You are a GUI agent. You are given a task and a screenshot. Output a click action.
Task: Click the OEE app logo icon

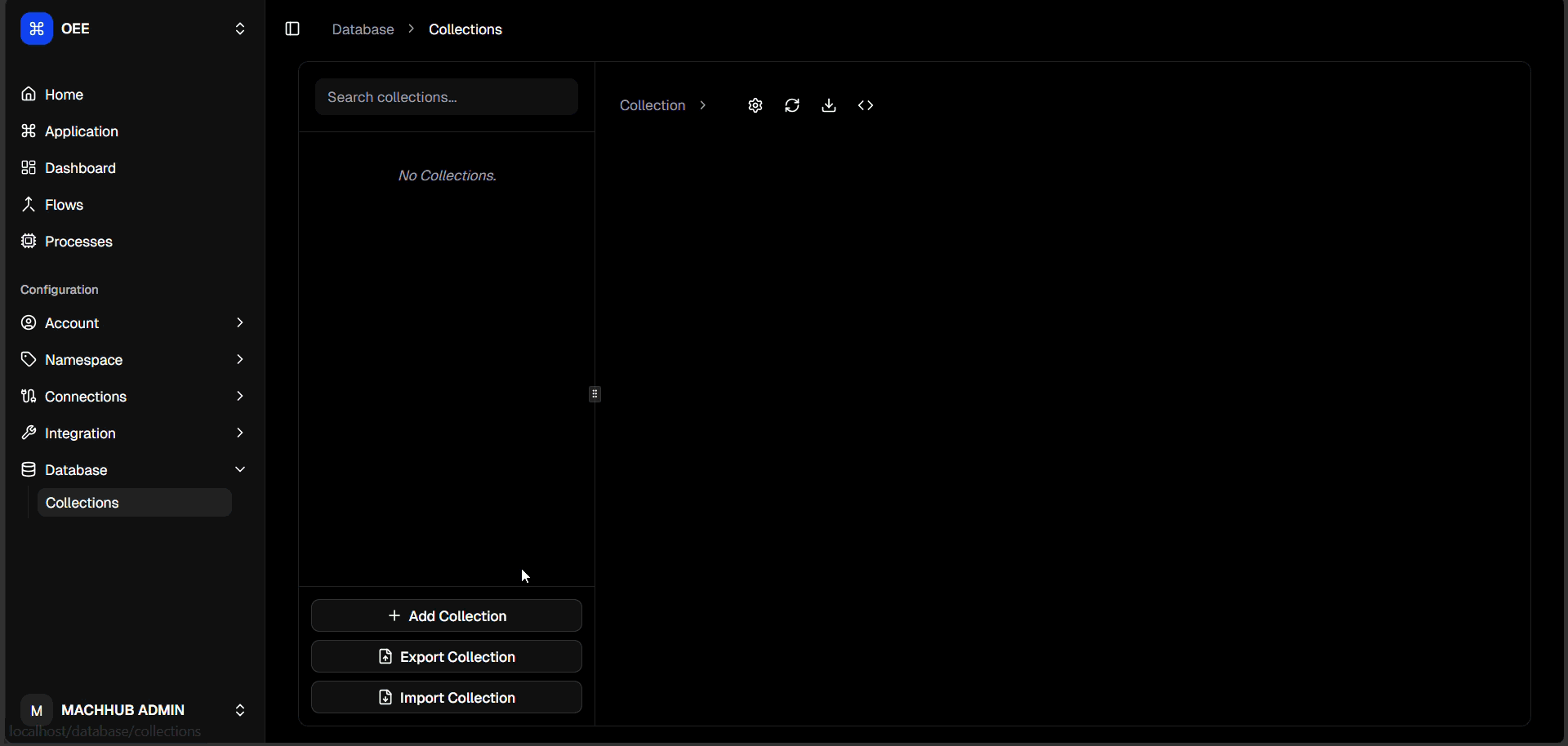36,29
